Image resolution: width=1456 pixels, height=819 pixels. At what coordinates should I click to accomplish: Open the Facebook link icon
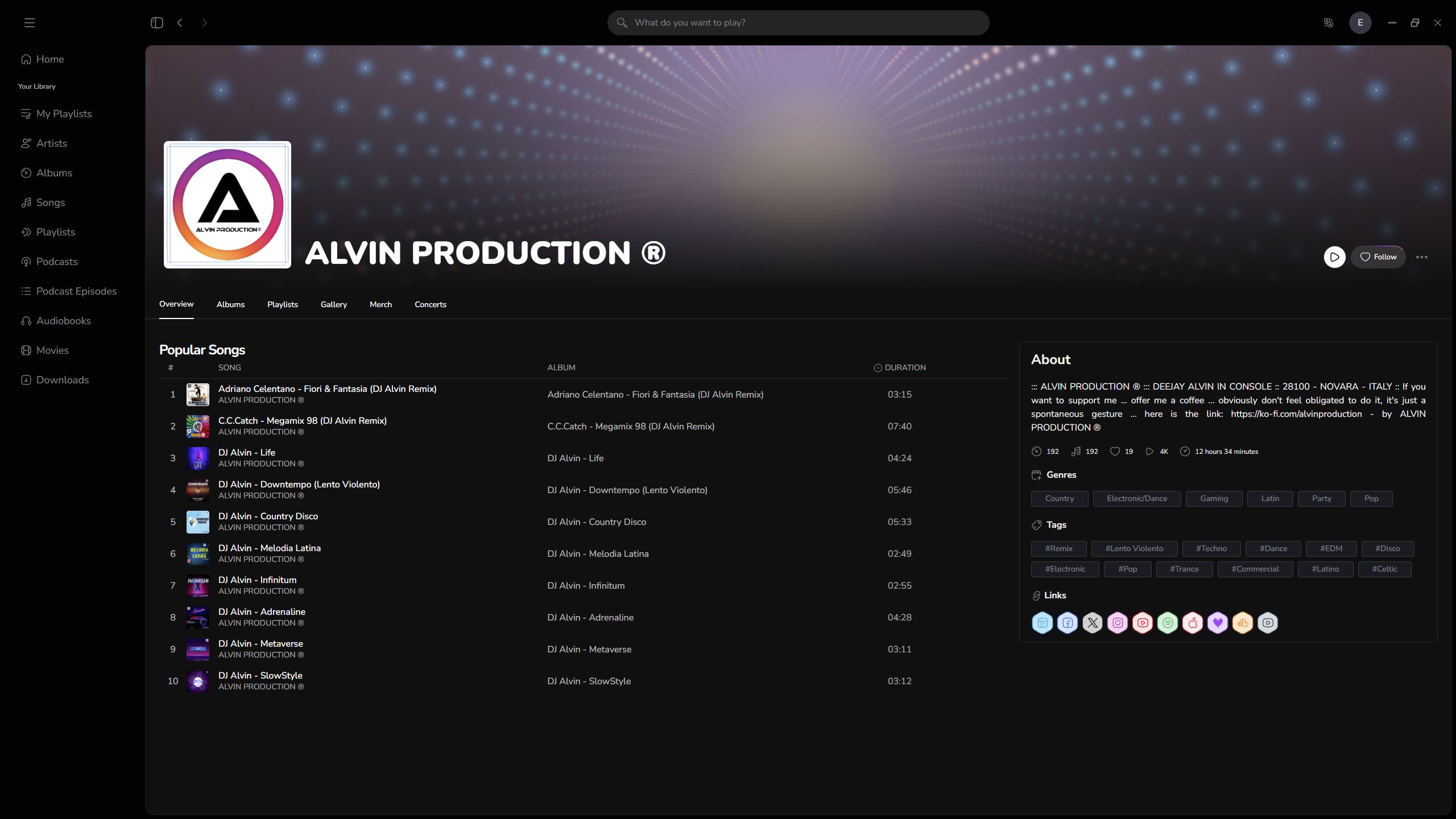point(1068,623)
